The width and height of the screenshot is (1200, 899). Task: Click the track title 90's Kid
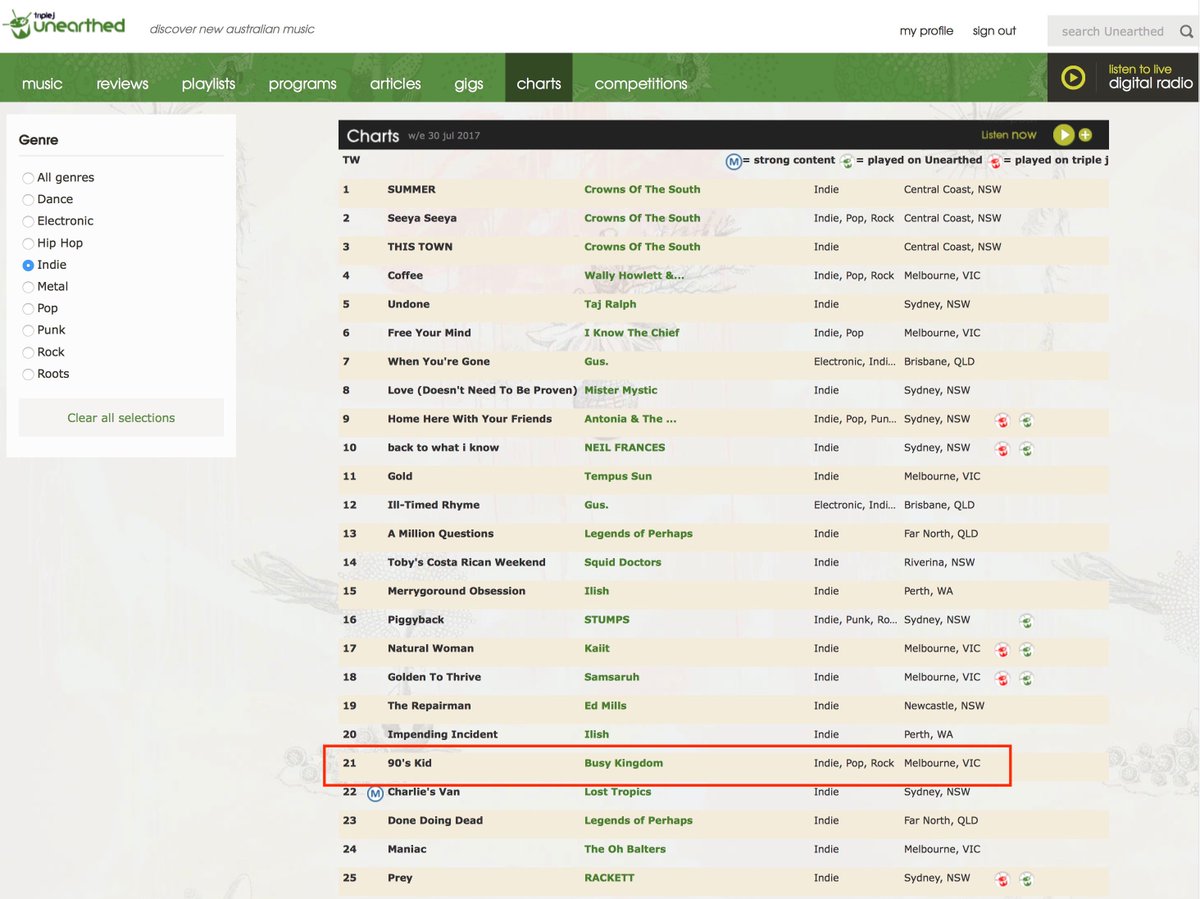(x=409, y=763)
